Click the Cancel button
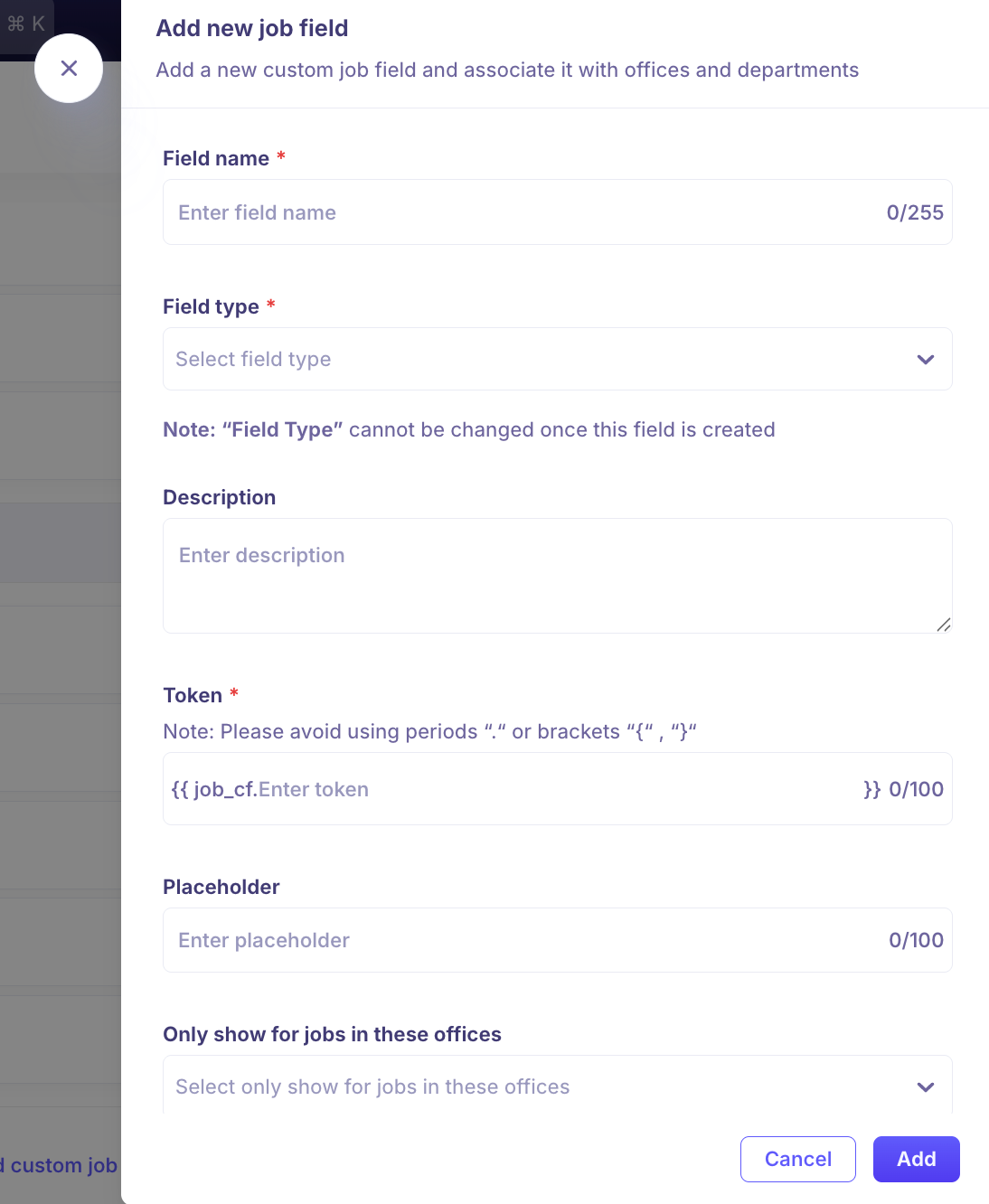The height and width of the screenshot is (1204, 989). [x=798, y=1159]
